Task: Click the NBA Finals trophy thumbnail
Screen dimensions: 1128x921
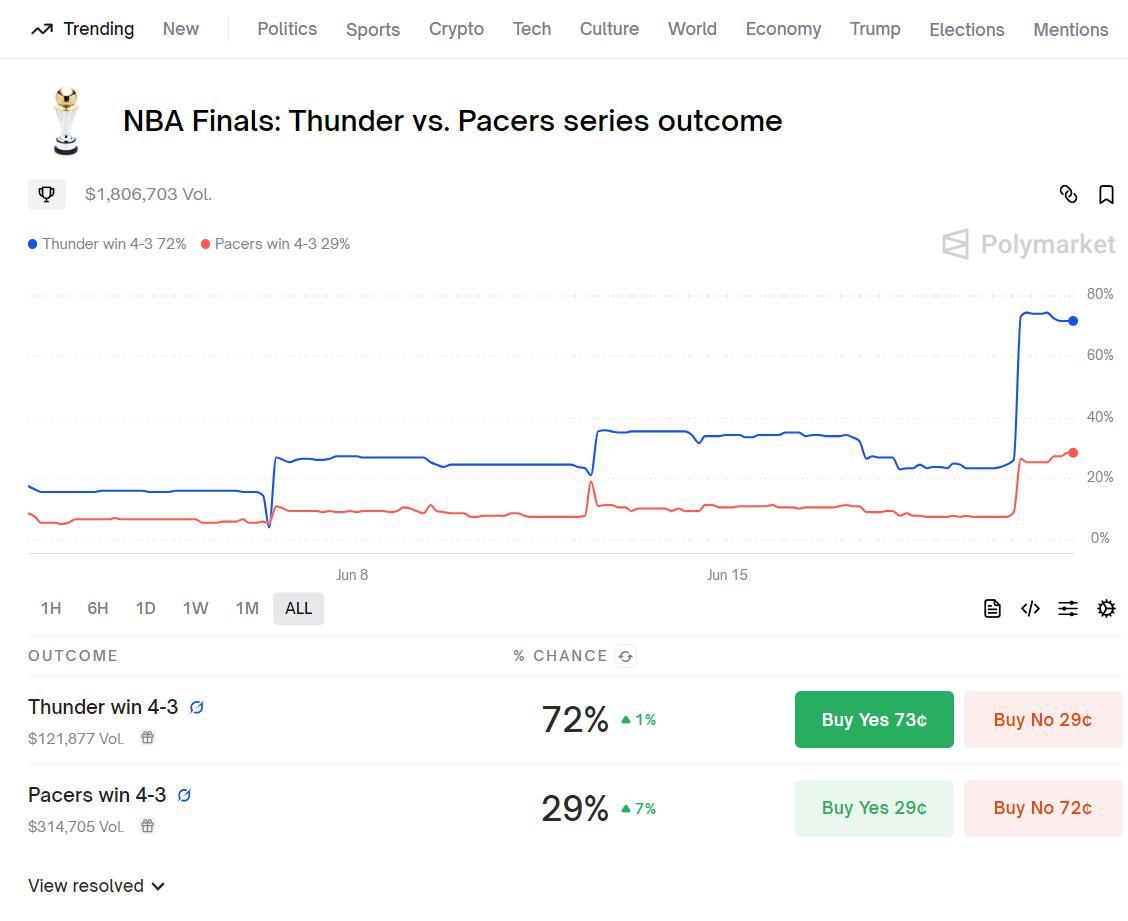Action: [66, 121]
